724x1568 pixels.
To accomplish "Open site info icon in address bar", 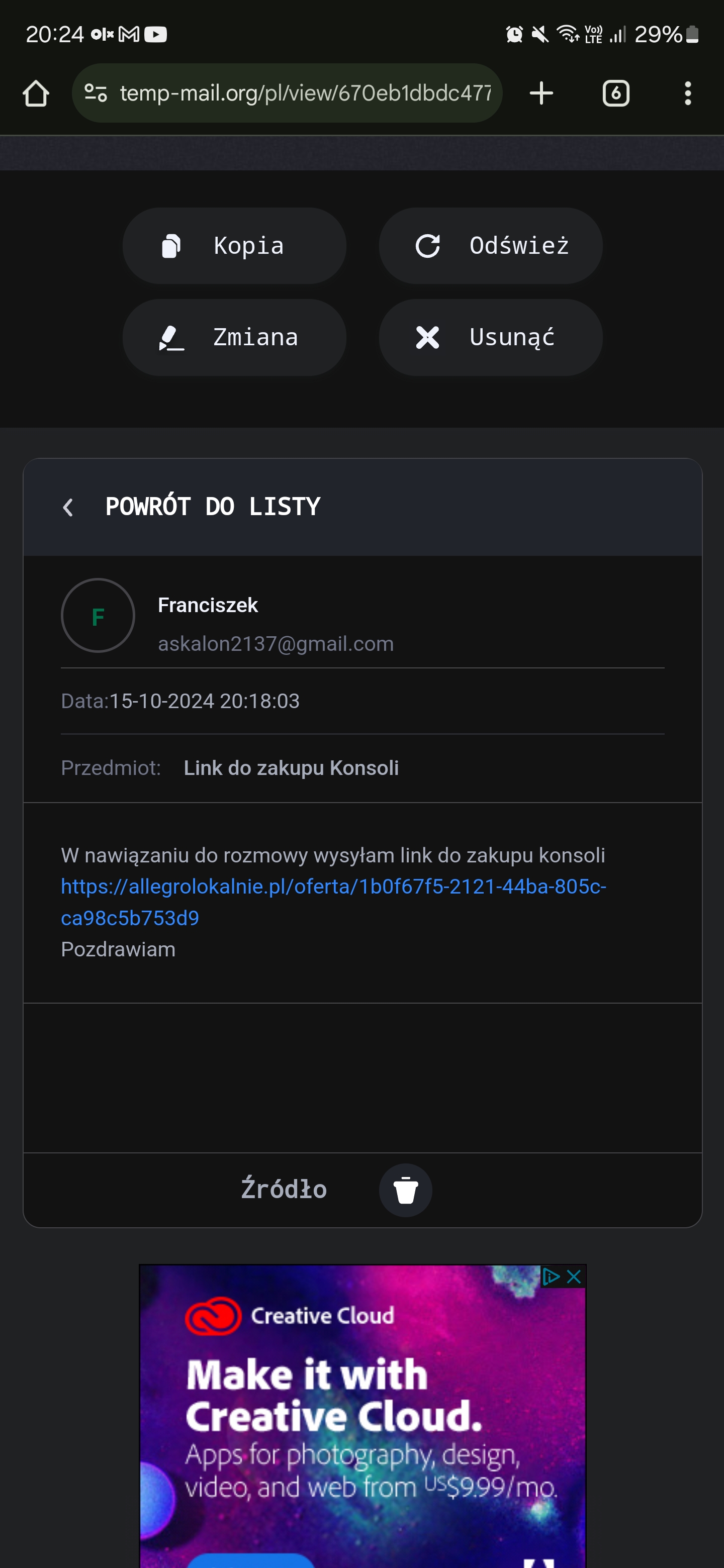I will pos(96,93).
